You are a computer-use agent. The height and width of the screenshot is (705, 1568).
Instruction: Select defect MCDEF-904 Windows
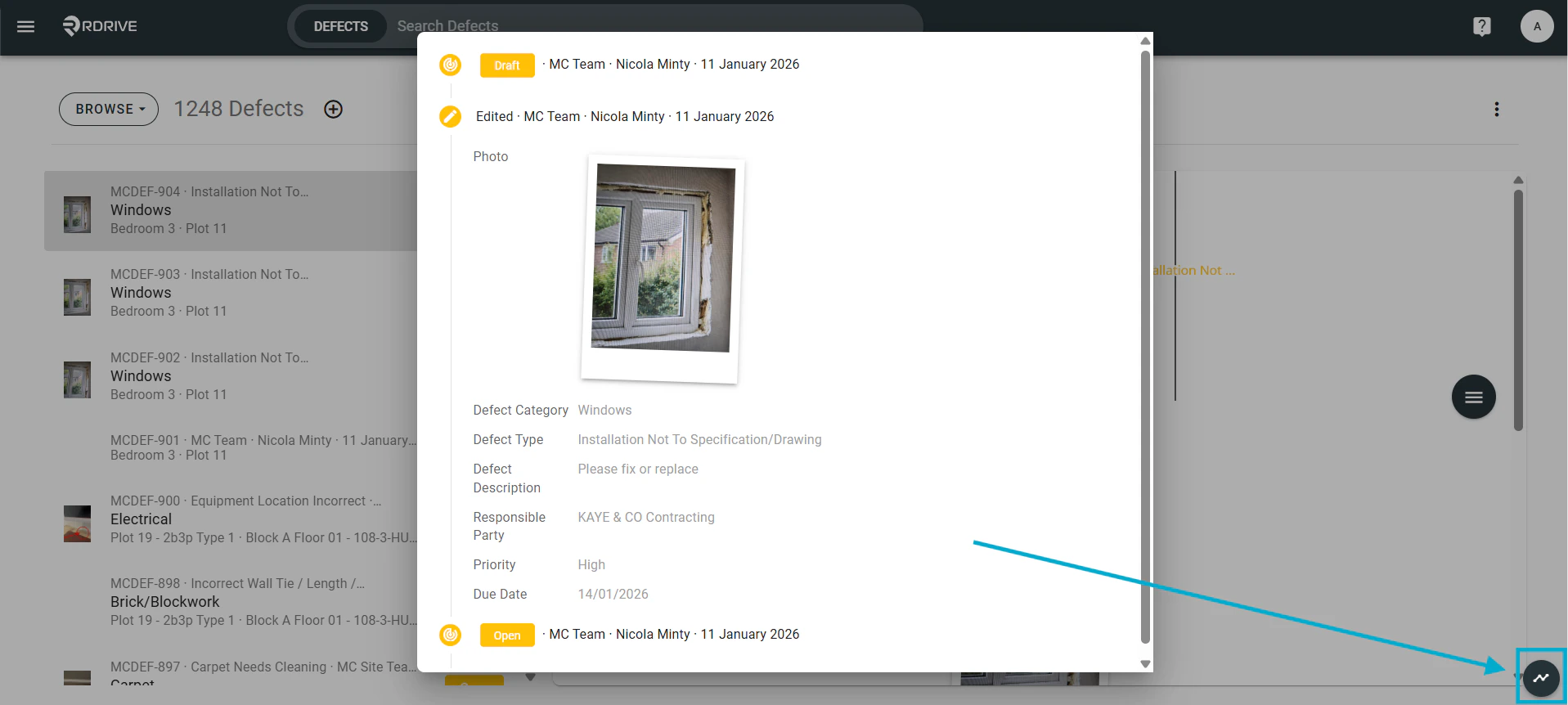231,210
